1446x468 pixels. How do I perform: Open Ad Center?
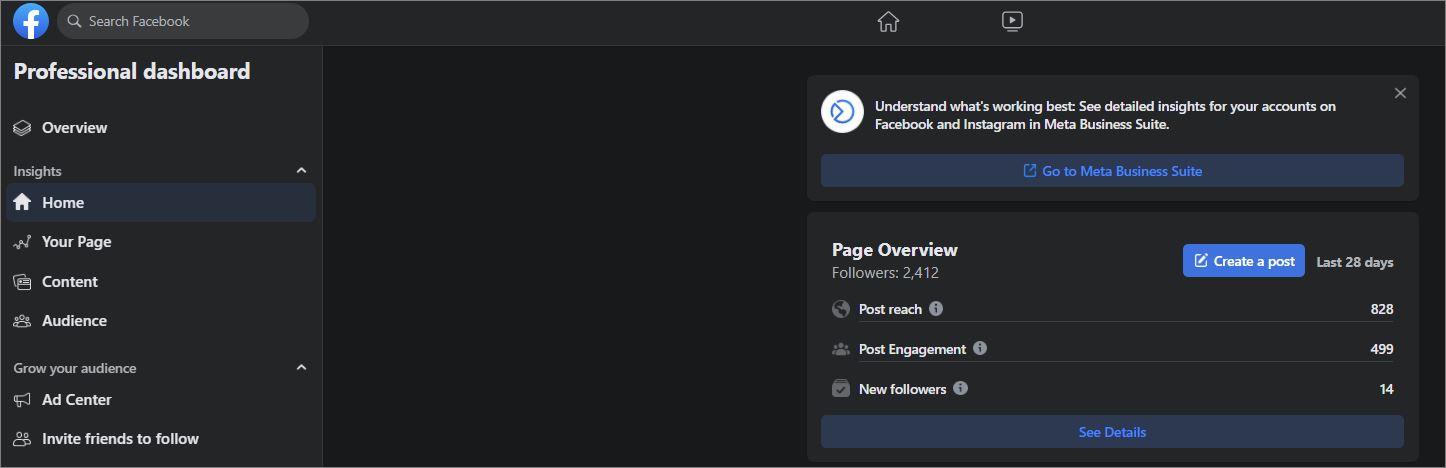[161, 400]
